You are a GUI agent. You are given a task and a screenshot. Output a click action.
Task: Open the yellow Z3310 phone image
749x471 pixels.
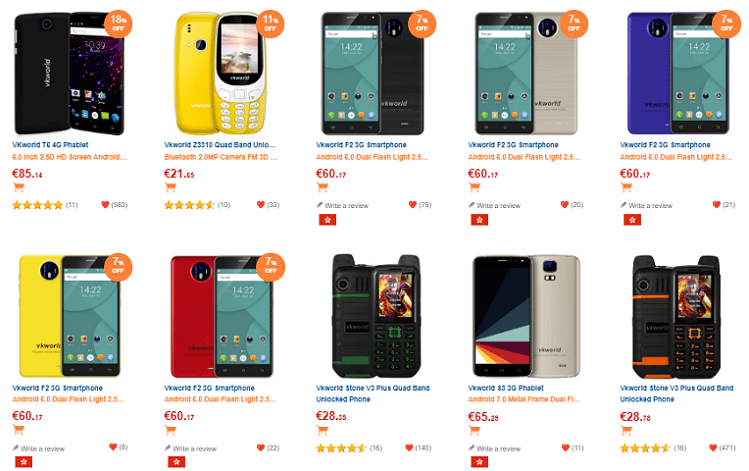coord(222,74)
